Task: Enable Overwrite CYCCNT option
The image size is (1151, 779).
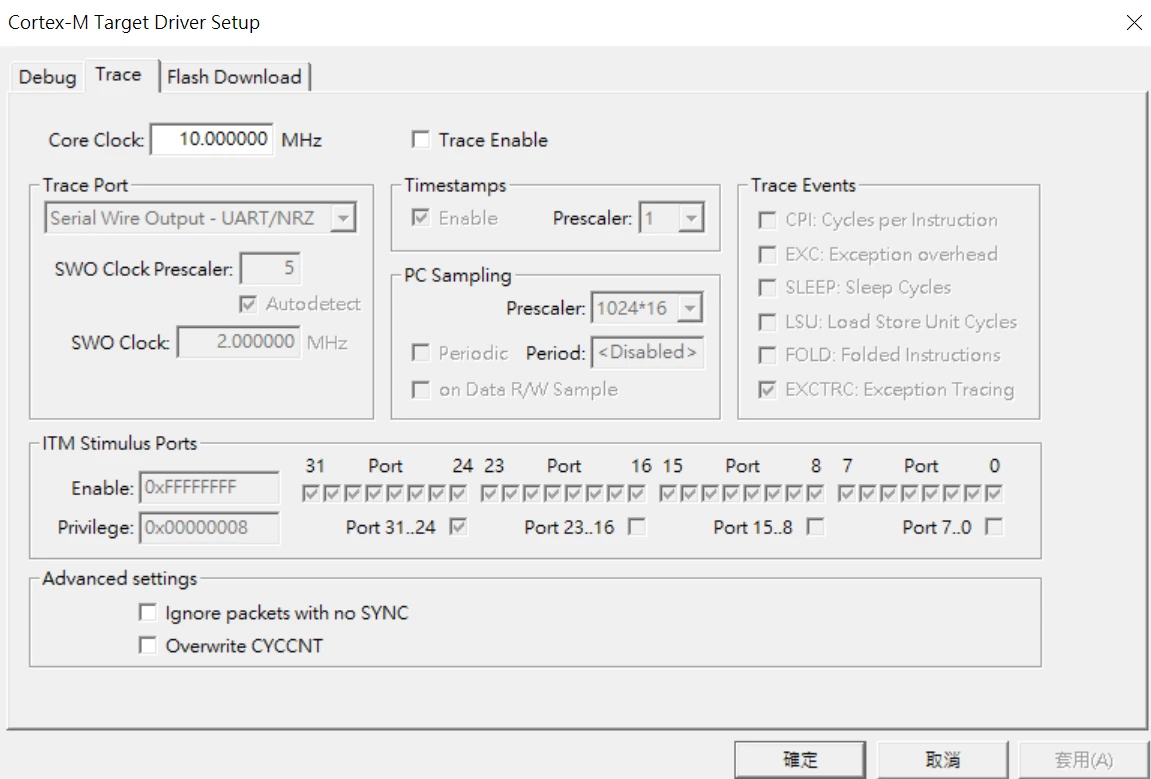Action: click(x=148, y=645)
